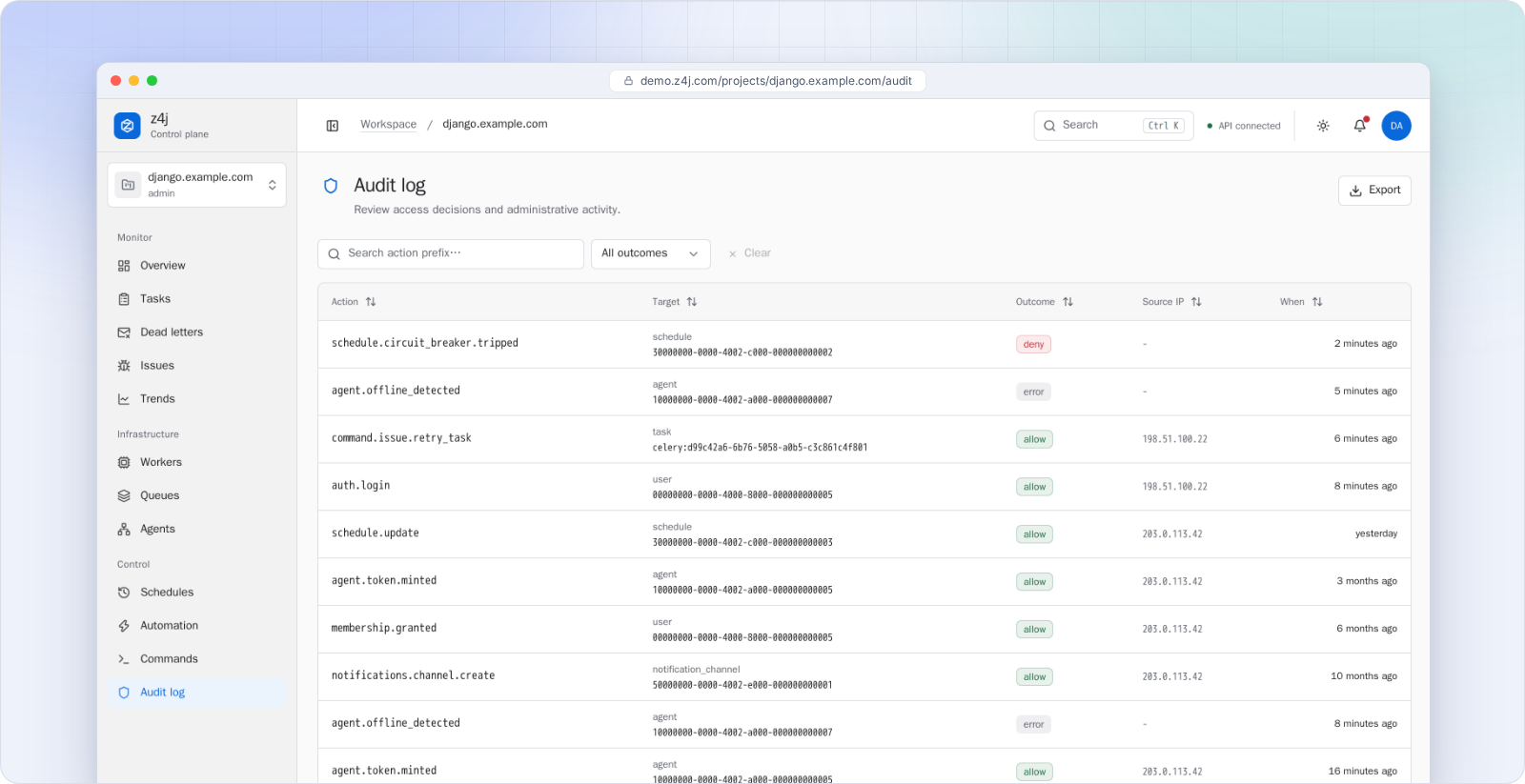The image size is (1525, 784).
Task: Click the Schedules history icon
Action: click(x=124, y=593)
